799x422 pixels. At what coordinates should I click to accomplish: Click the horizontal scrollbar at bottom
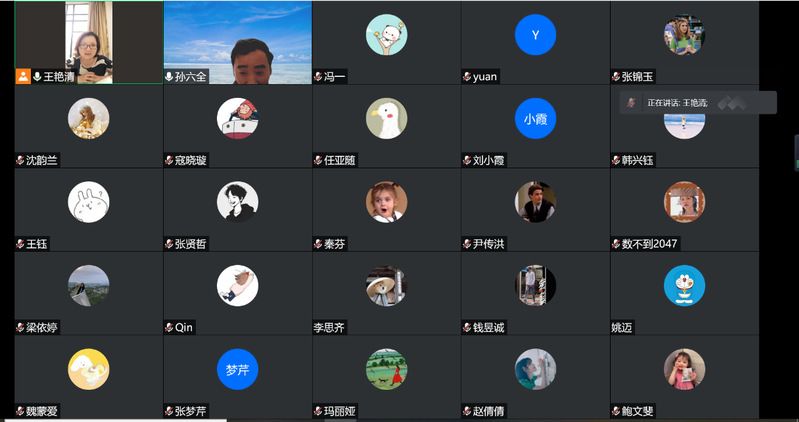(x=116, y=420)
